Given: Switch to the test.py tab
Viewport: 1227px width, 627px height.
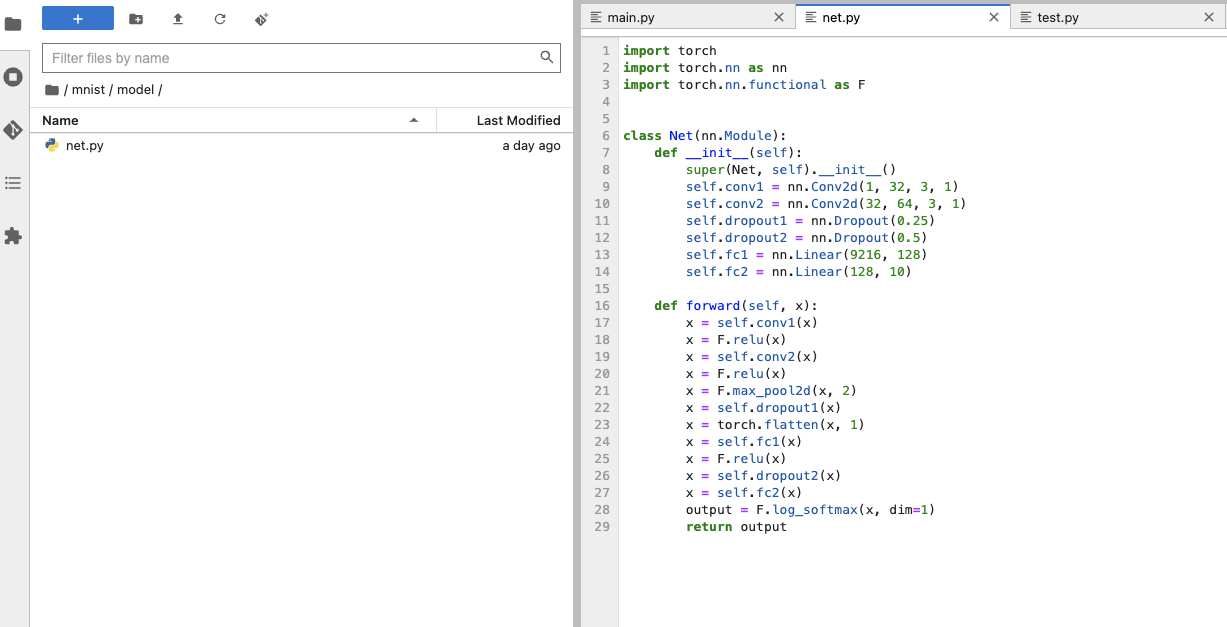Looking at the screenshot, I should tap(1058, 17).
